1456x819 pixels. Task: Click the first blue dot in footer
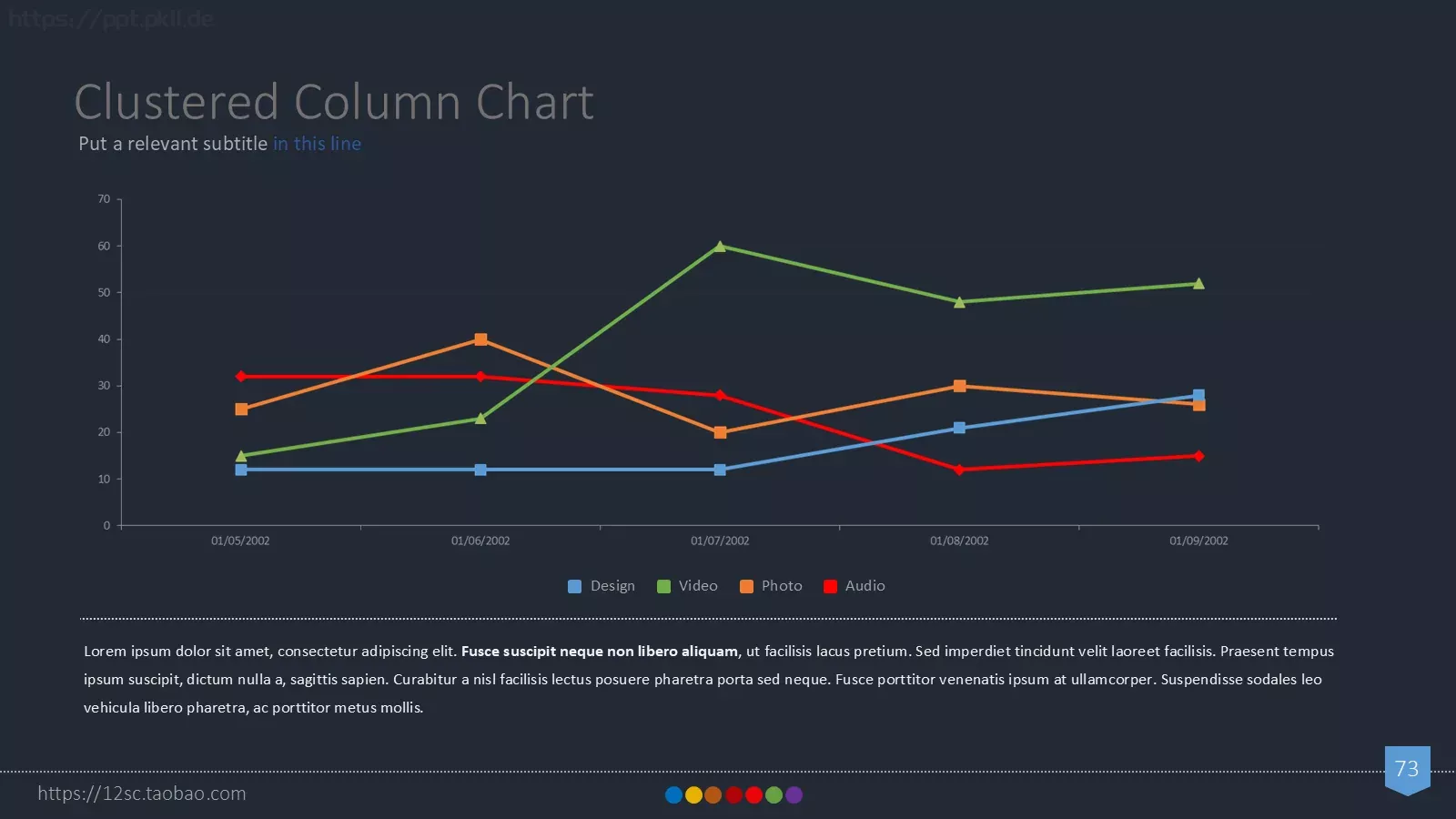pyautogui.click(x=673, y=795)
